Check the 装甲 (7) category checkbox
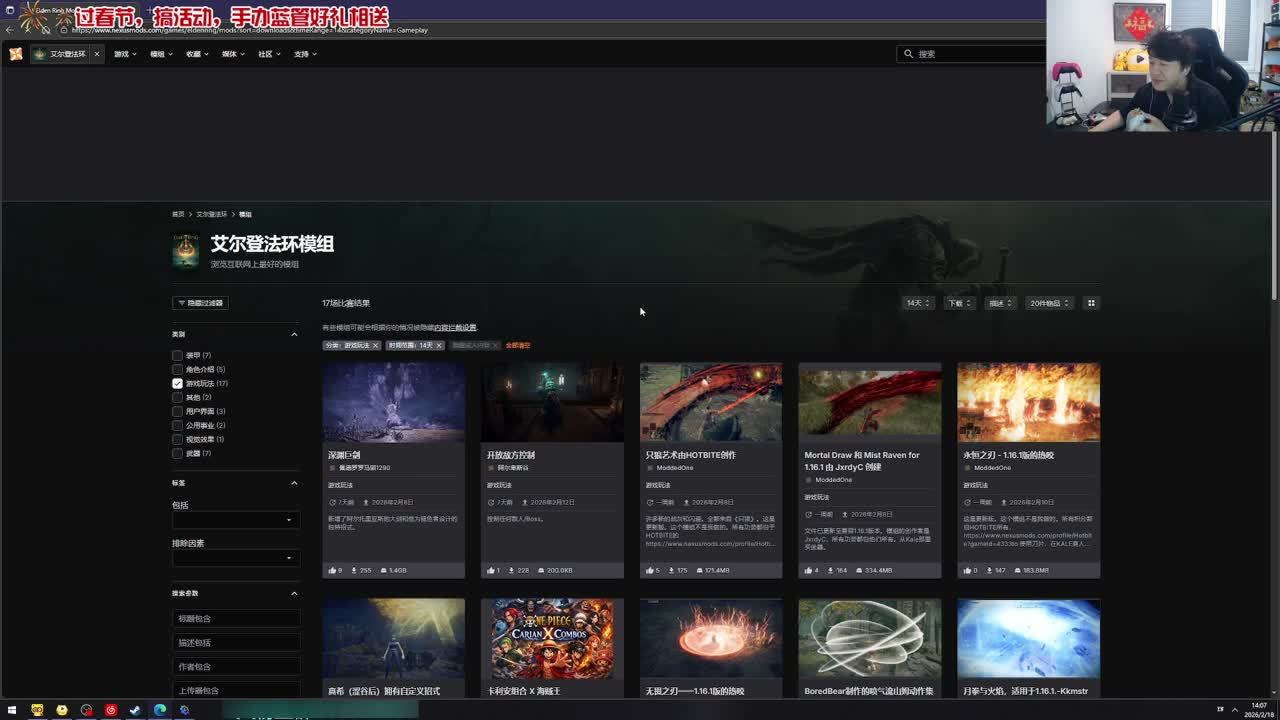Screen dimensions: 1280x720 tap(177, 356)
